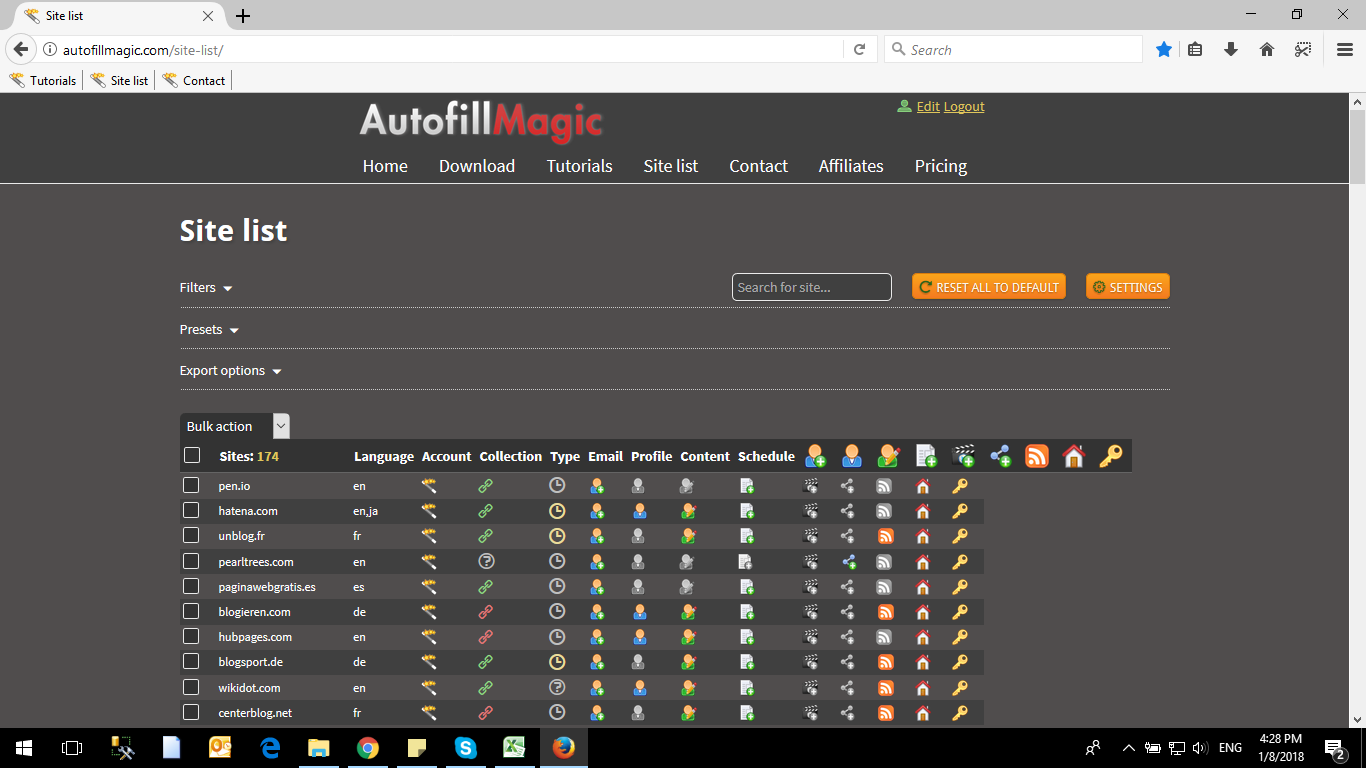Viewport: 1366px width, 768px height.
Task: Open Tutorials in the main navigation menu
Action: point(580,166)
